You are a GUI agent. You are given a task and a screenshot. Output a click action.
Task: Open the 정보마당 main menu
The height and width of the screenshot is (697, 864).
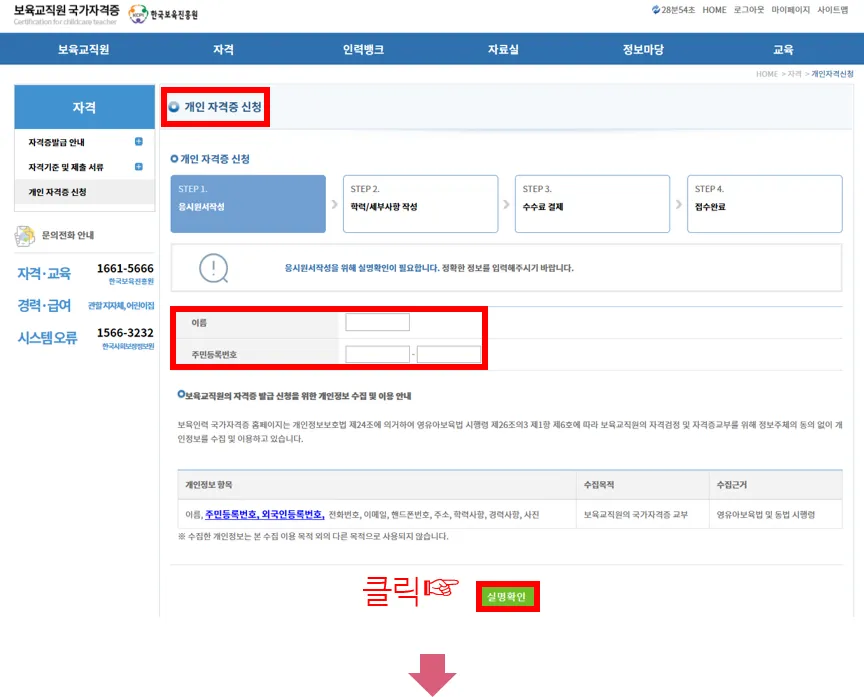643,49
